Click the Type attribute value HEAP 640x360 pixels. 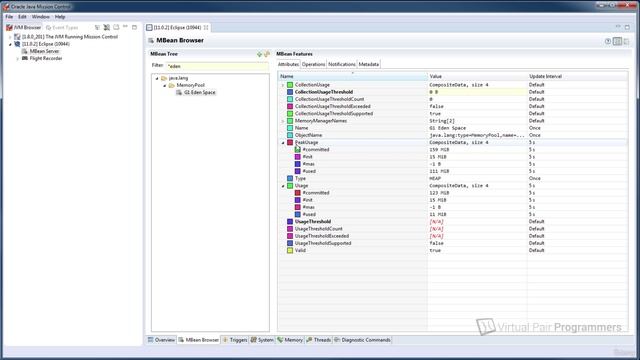[x=435, y=178]
